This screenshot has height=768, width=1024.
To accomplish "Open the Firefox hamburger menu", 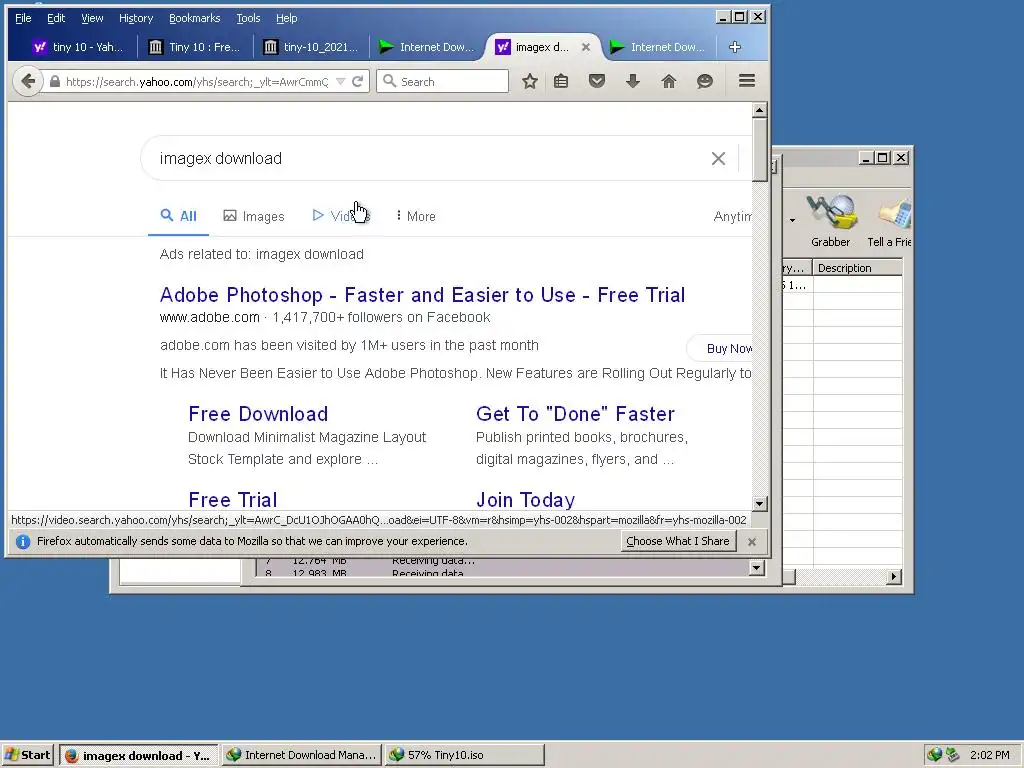I will click(747, 81).
